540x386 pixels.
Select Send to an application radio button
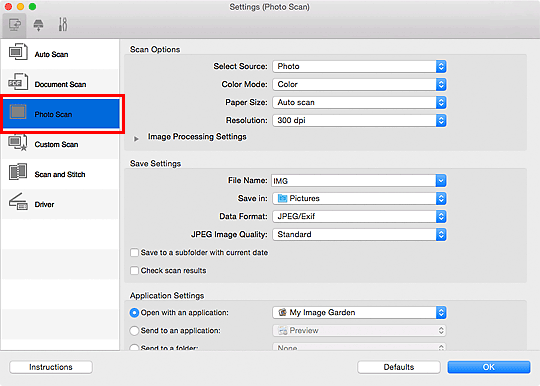(x=134, y=331)
